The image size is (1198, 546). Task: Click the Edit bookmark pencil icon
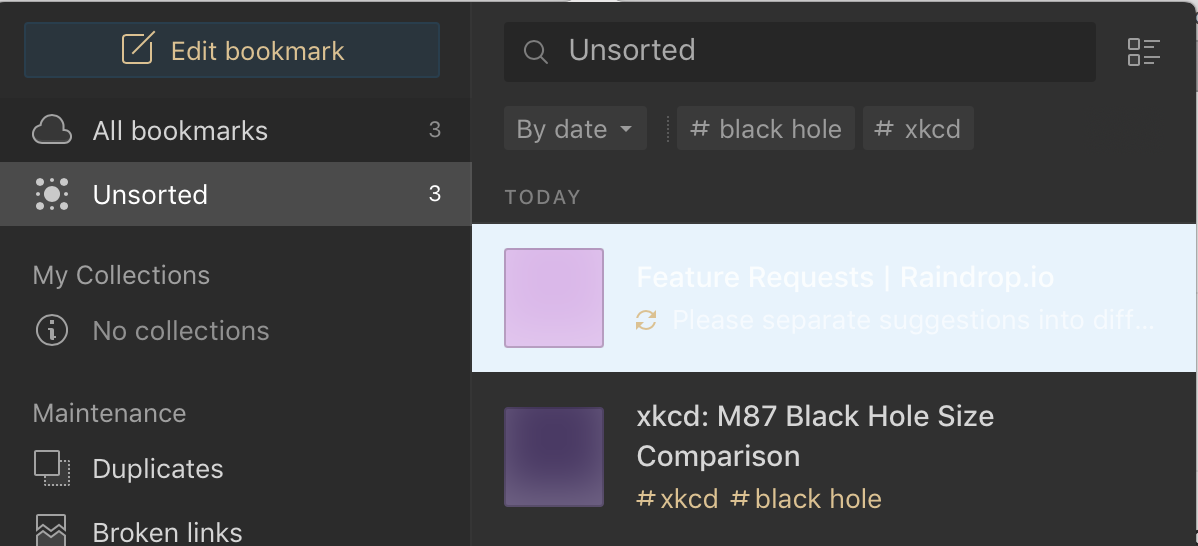pos(138,49)
